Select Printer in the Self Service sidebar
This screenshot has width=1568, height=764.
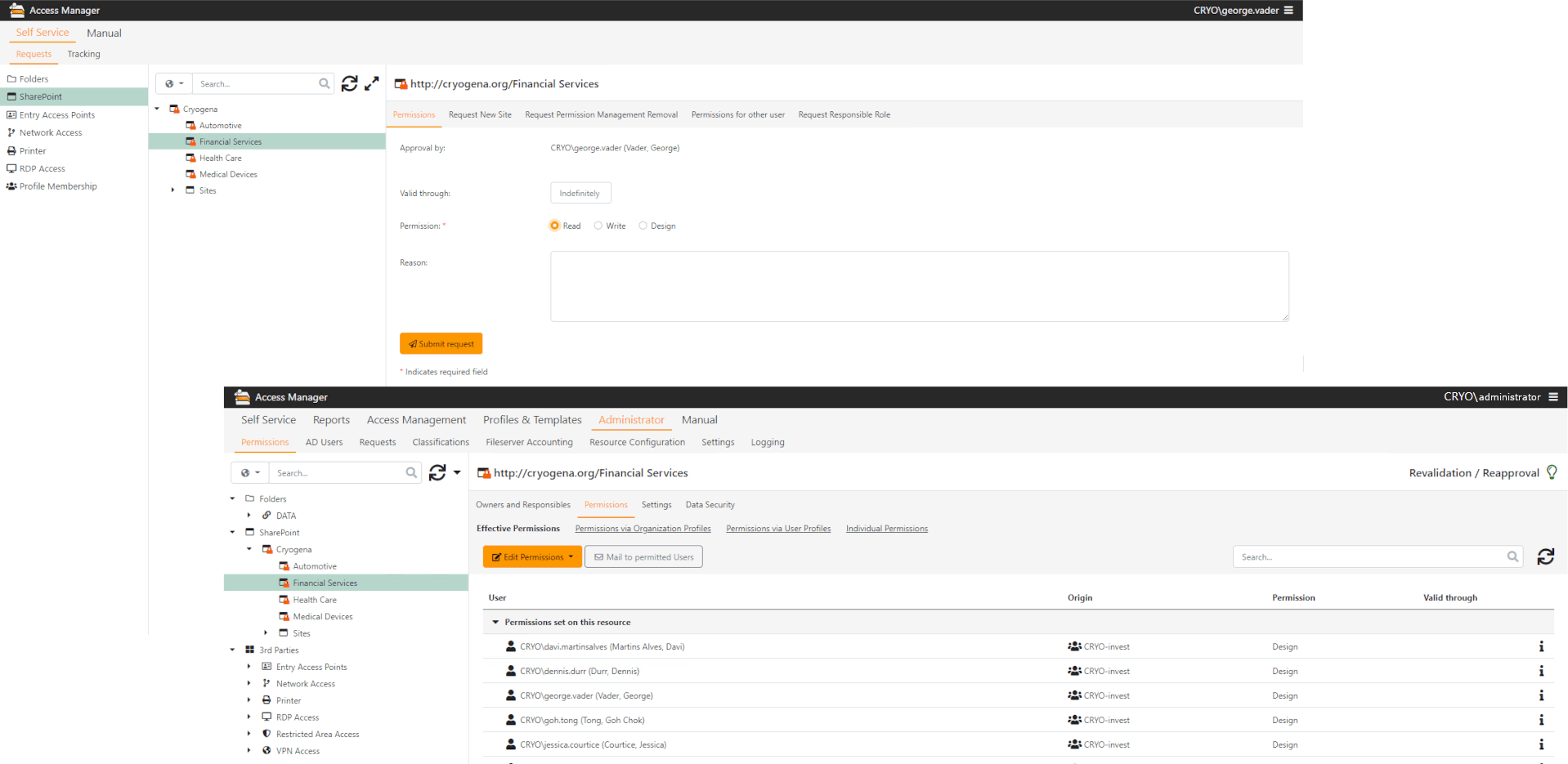[x=32, y=150]
